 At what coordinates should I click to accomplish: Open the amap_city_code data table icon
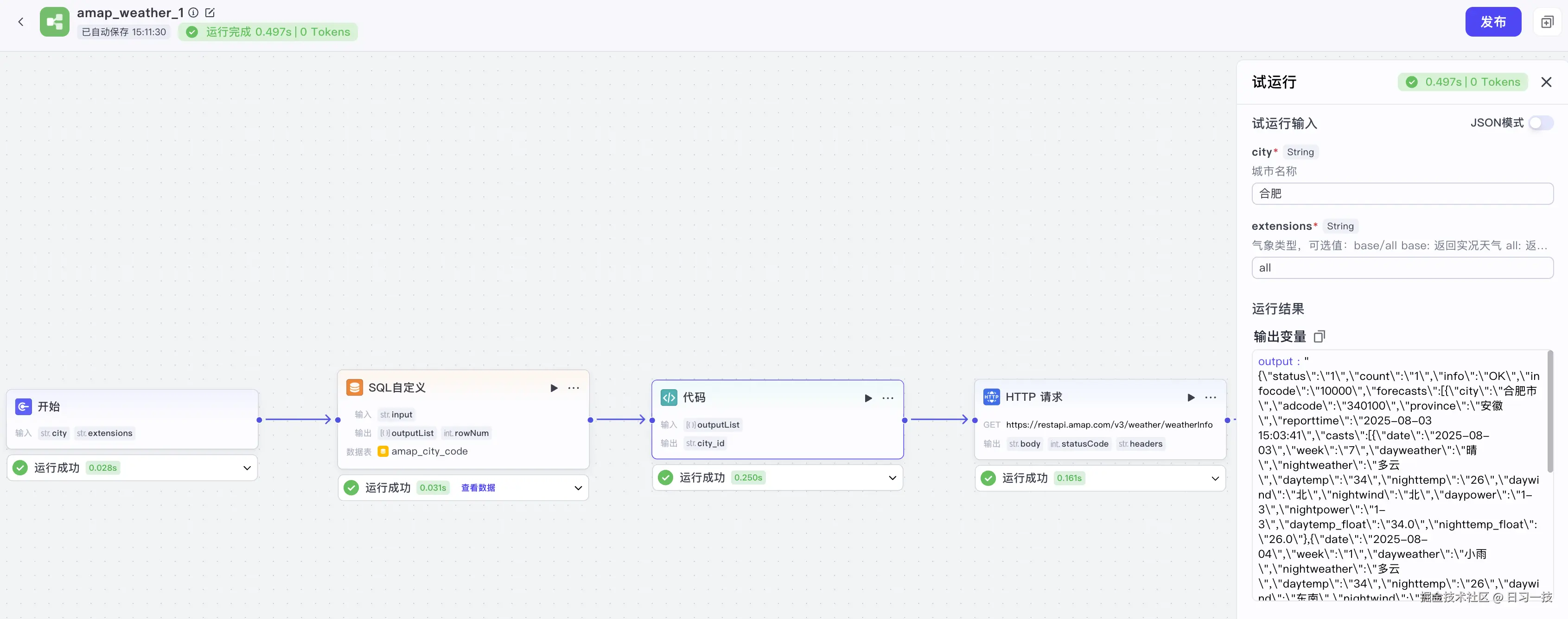(x=383, y=451)
